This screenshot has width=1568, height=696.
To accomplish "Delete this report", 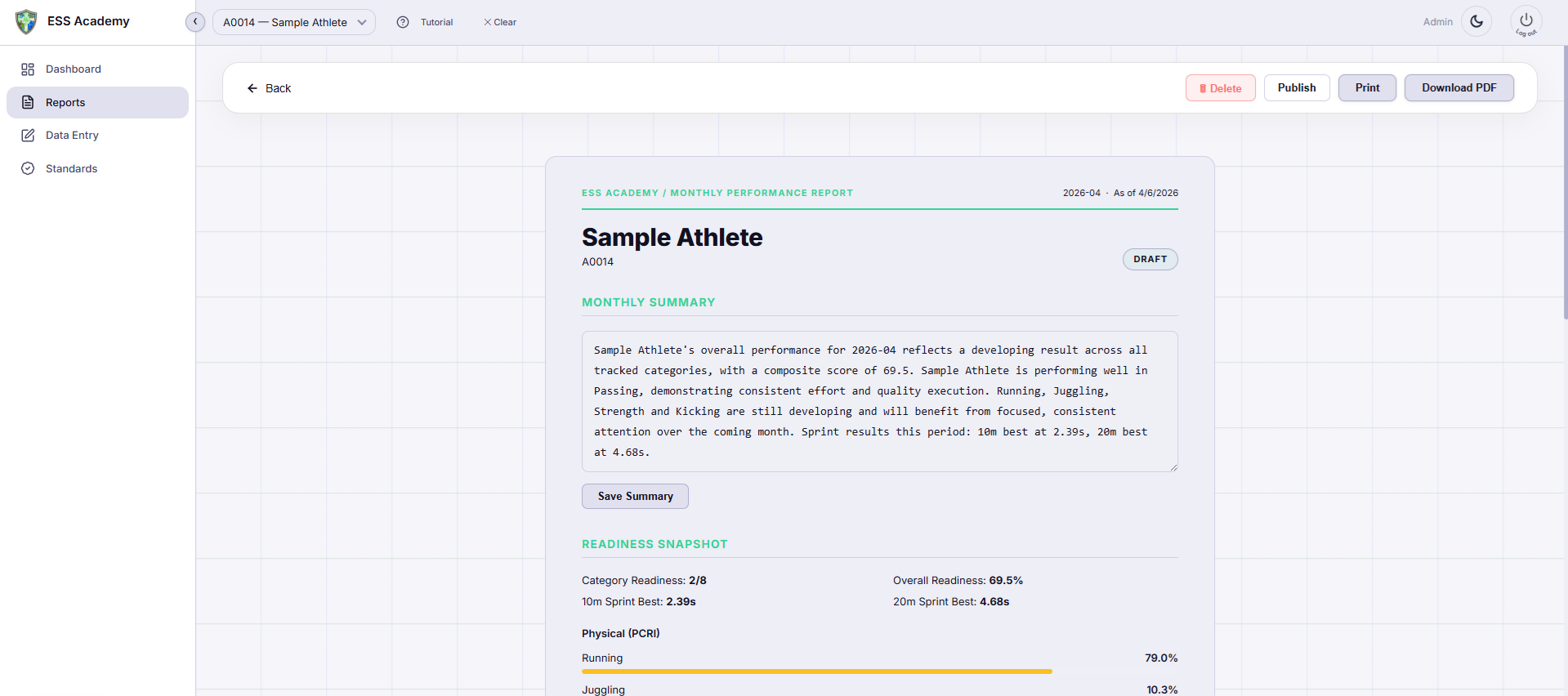I will pyautogui.click(x=1221, y=88).
